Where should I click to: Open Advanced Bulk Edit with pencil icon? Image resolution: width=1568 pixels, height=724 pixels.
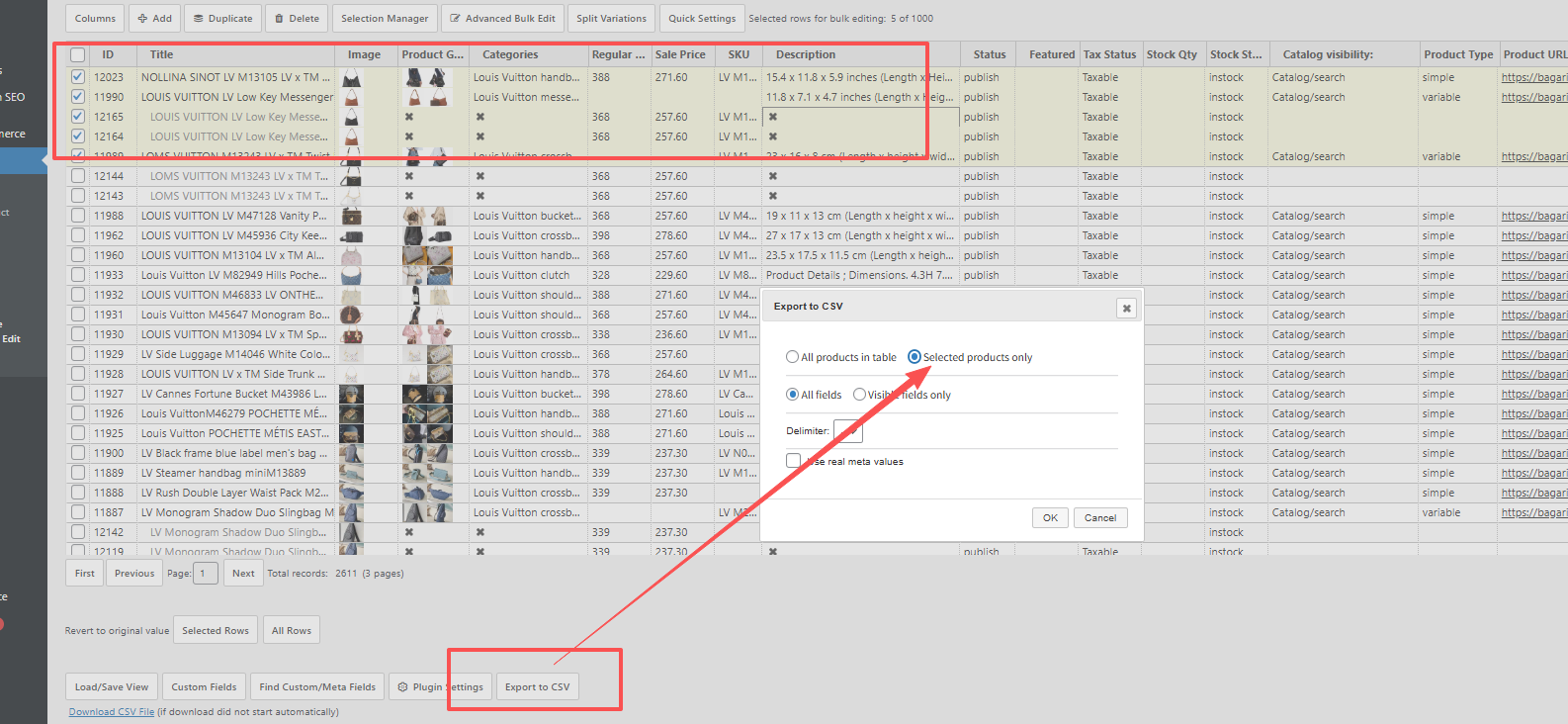pyautogui.click(x=502, y=18)
